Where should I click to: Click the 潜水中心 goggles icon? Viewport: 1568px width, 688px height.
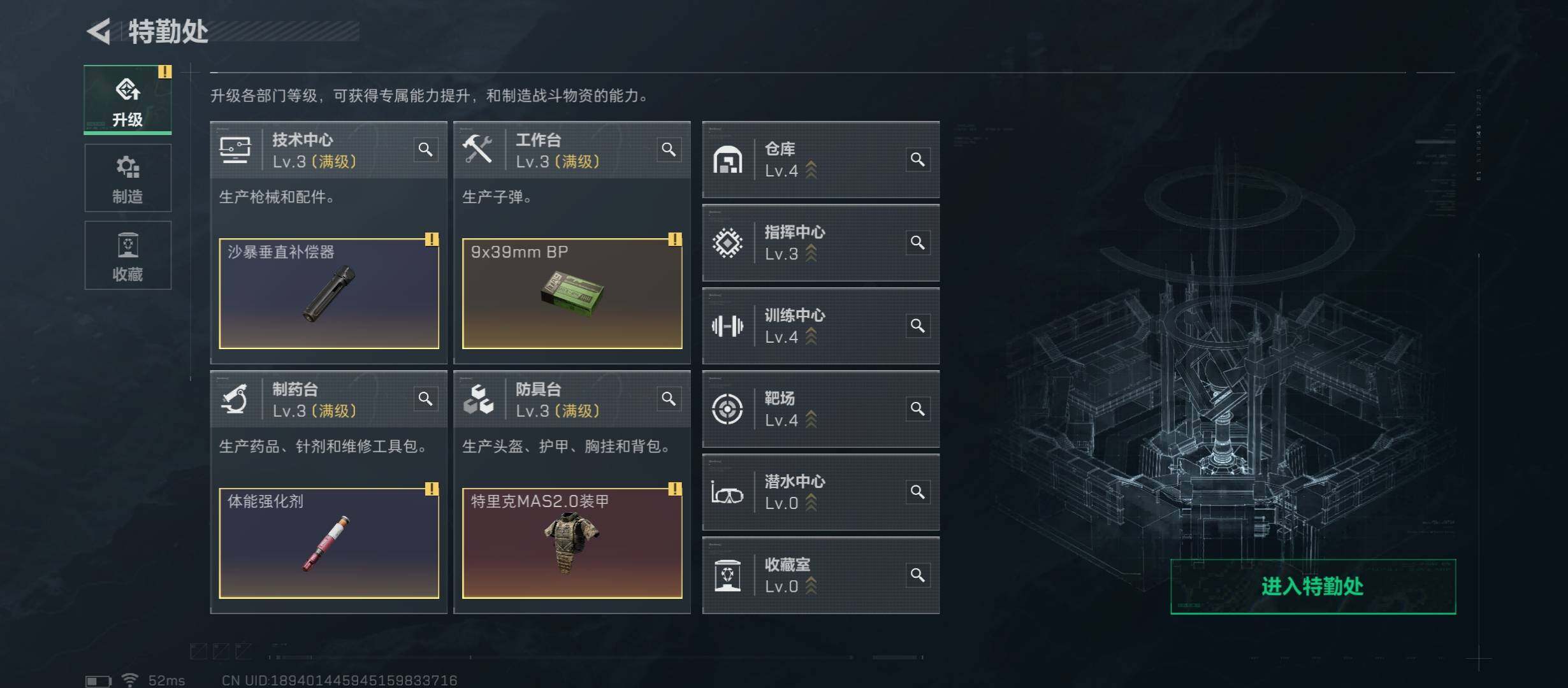[727, 492]
